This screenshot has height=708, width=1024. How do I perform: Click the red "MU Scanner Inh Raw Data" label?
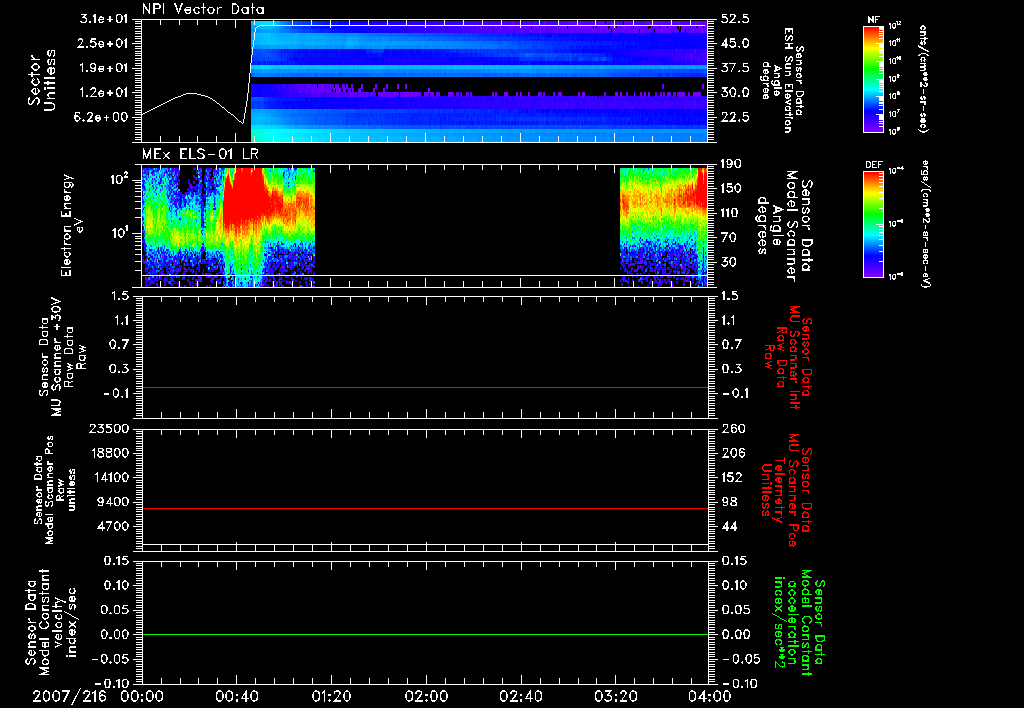tap(788, 357)
